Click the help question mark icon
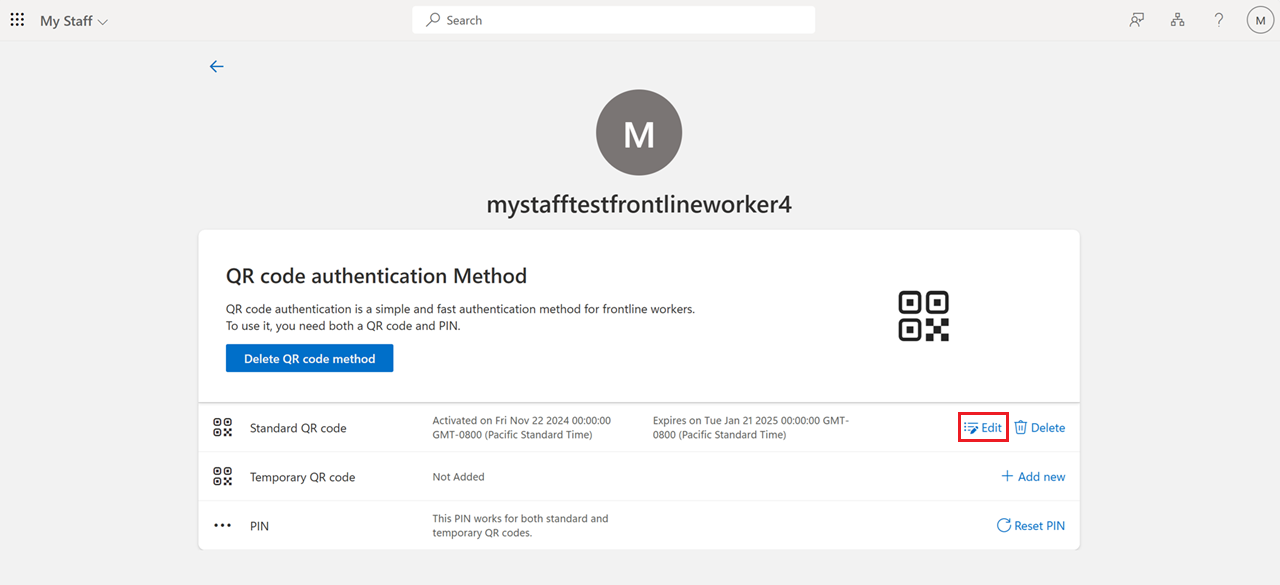Screen dimensions: 1280x585 tap(1218, 19)
